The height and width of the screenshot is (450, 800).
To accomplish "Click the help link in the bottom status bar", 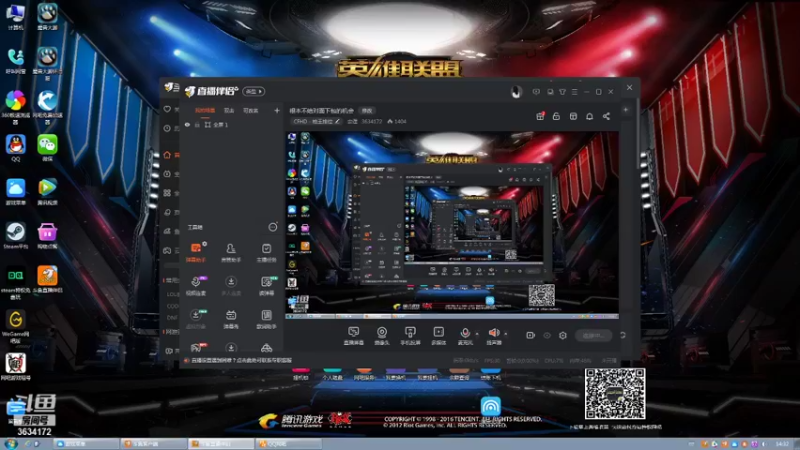I will pyautogui.click(x=241, y=360).
